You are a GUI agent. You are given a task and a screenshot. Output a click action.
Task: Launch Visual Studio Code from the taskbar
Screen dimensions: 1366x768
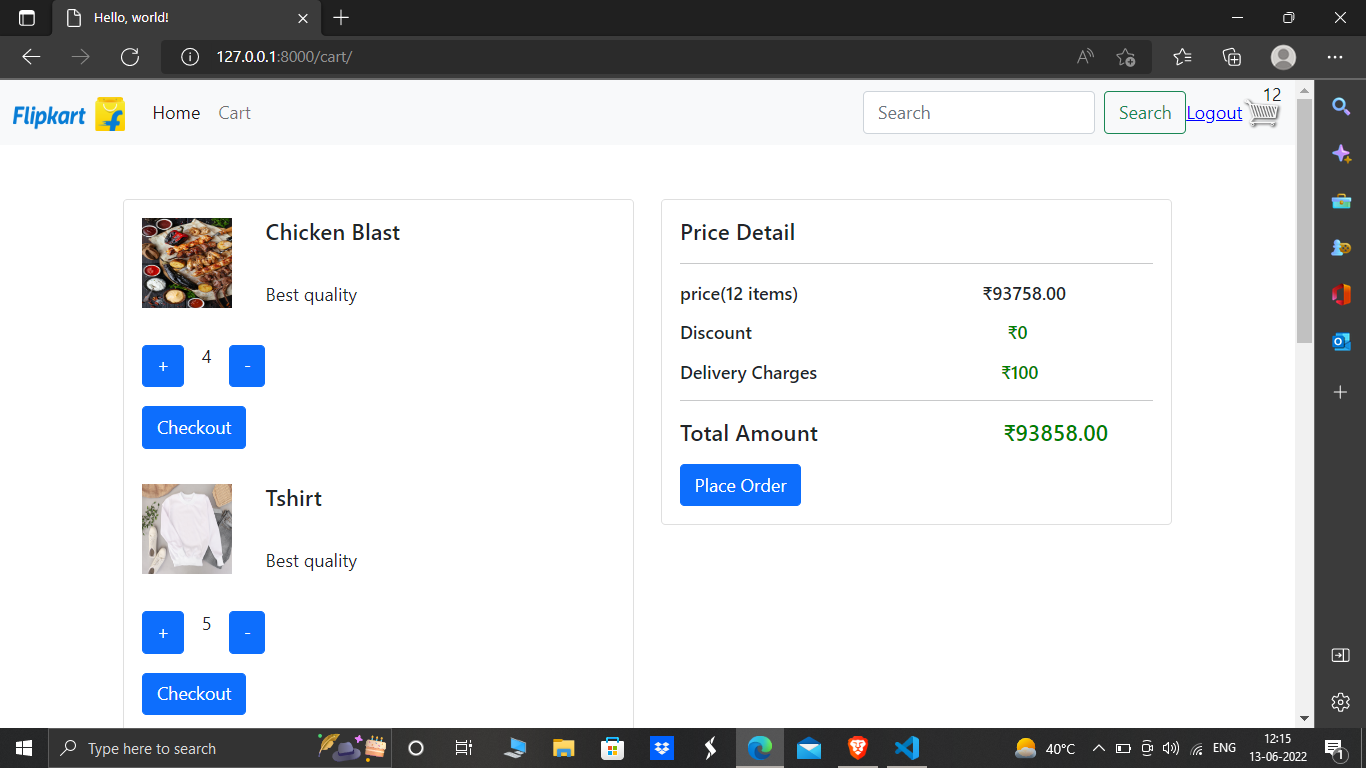906,747
